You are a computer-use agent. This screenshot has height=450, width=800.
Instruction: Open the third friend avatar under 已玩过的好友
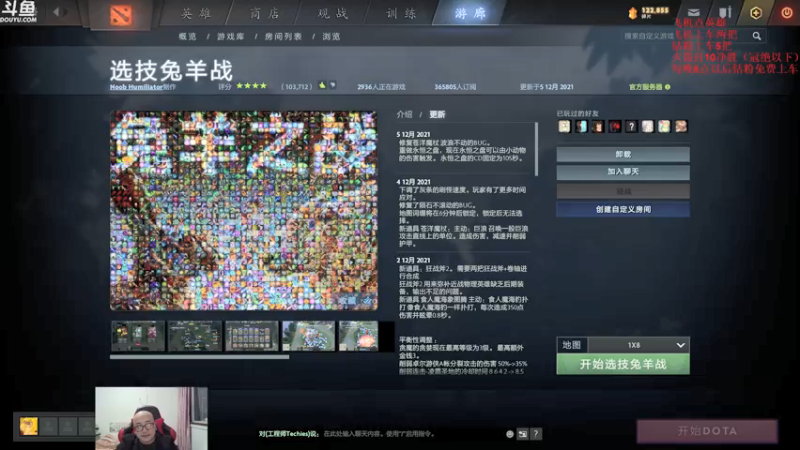coord(597,126)
